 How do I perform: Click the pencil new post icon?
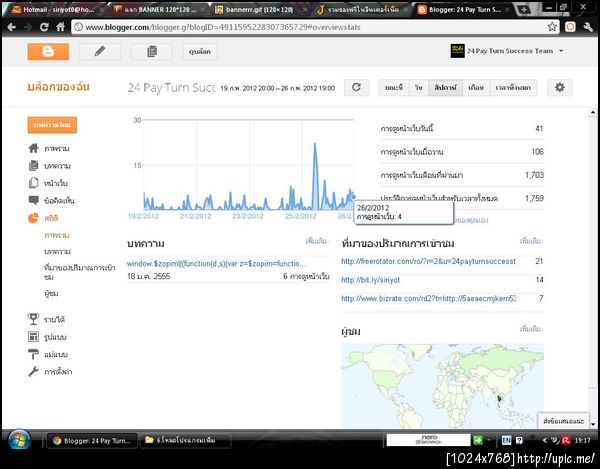pos(100,51)
